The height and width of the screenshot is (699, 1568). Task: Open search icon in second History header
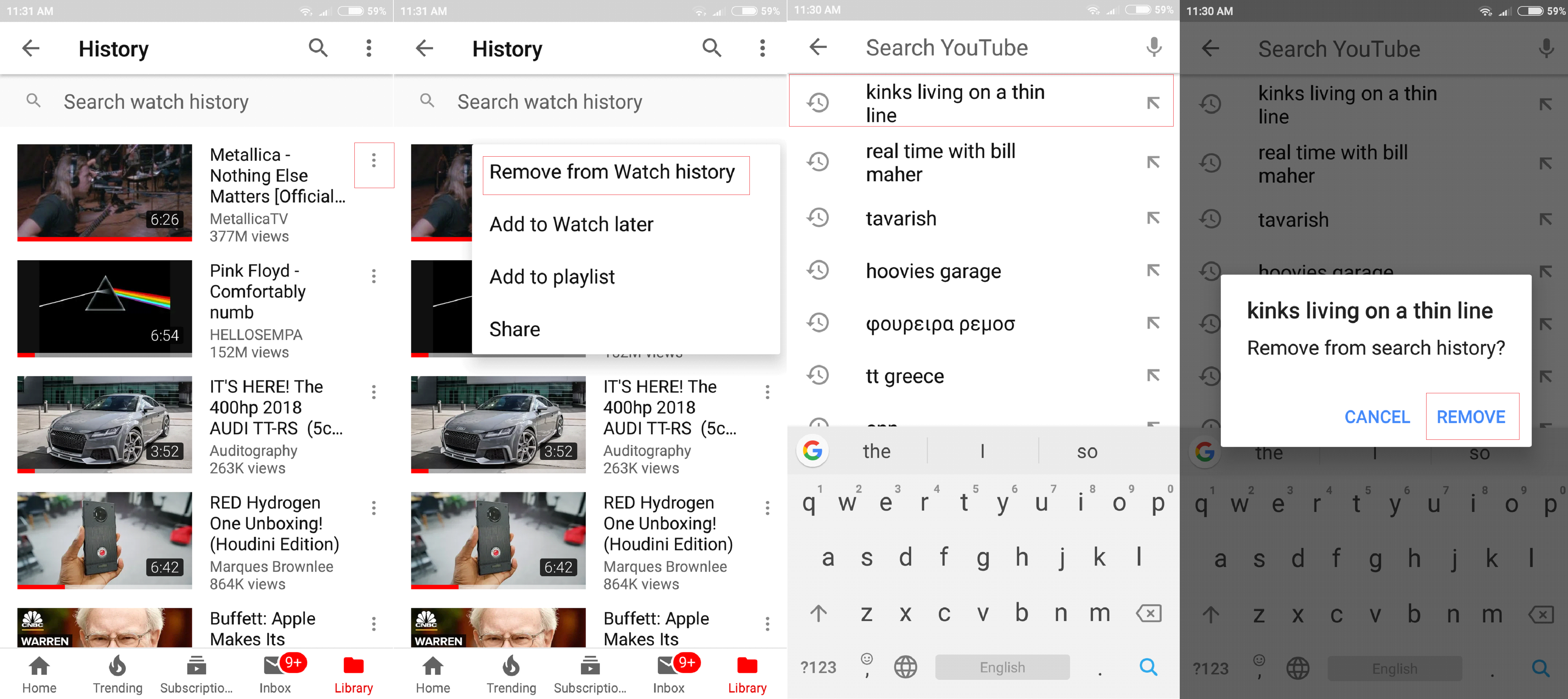point(712,48)
